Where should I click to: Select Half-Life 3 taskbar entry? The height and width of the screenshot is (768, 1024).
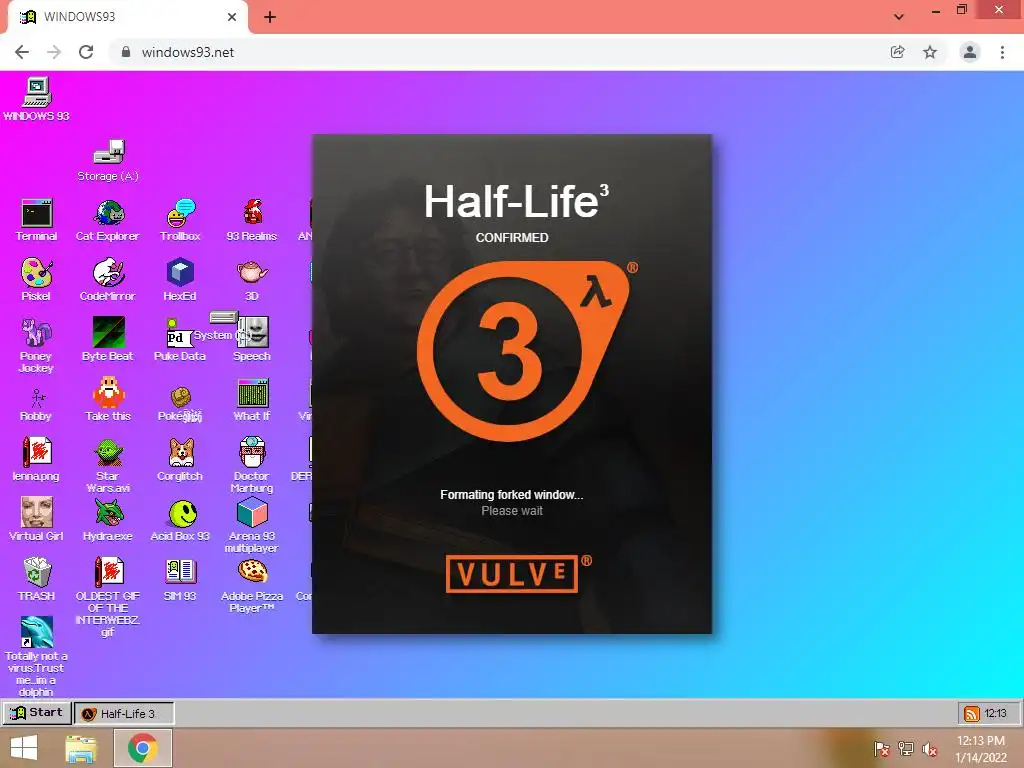click(x=124, y=713)
